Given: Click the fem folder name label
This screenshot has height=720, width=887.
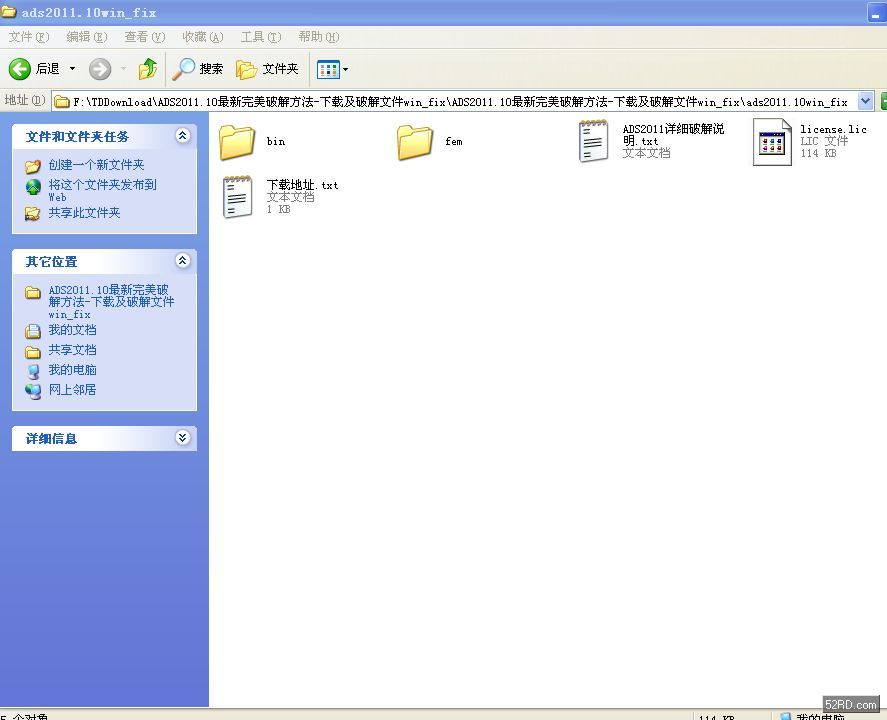Looking at the screenshot, I should (454, 141).
